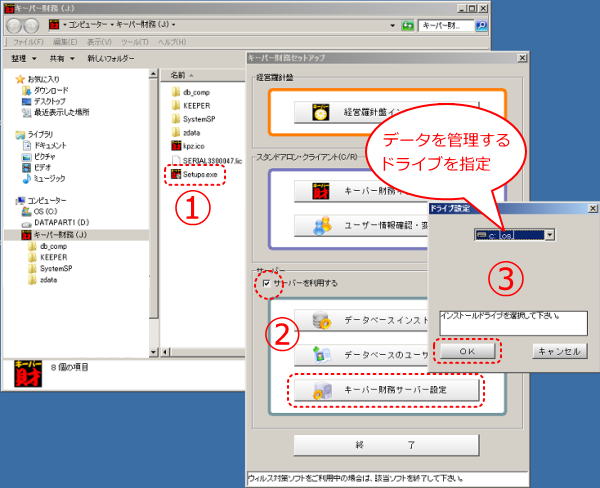The width and height of the screenshot is (600, 488).
Task: Open the kpz.ico file
Action: [x=188, y=146]
